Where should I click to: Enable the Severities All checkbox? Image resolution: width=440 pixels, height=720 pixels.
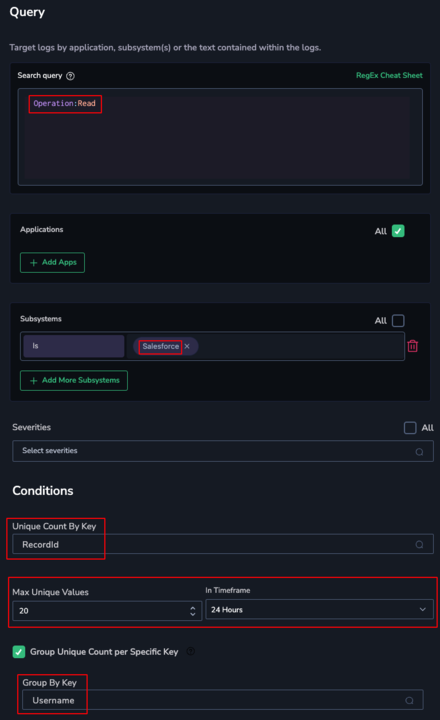[x=410, y=428]
